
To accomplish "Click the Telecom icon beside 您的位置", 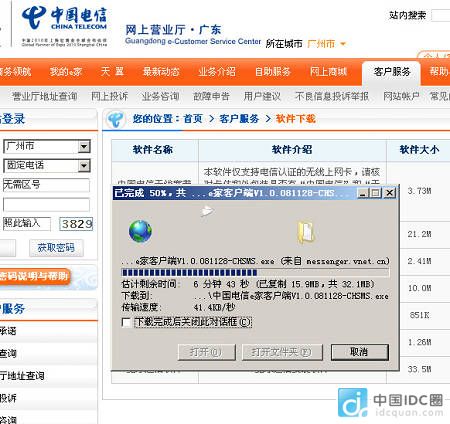I will click(x=116, y=119).
